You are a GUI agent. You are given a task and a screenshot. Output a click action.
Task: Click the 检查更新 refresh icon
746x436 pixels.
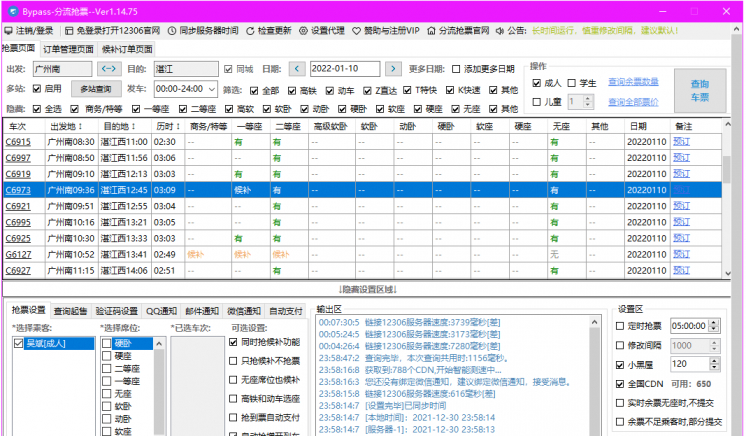250,31
